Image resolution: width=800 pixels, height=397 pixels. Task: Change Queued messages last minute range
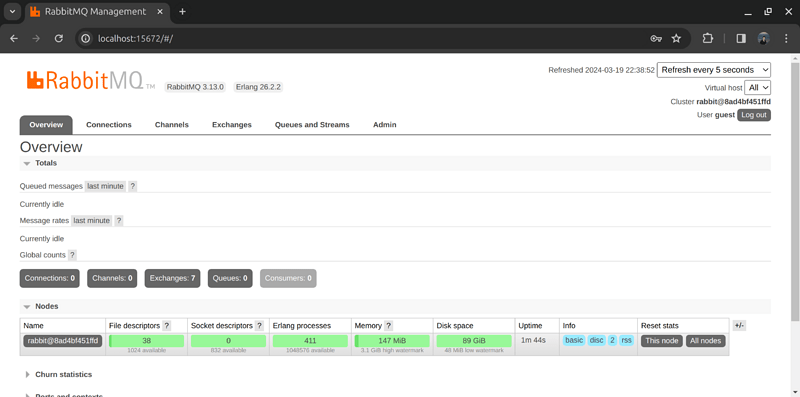(105, 186)
